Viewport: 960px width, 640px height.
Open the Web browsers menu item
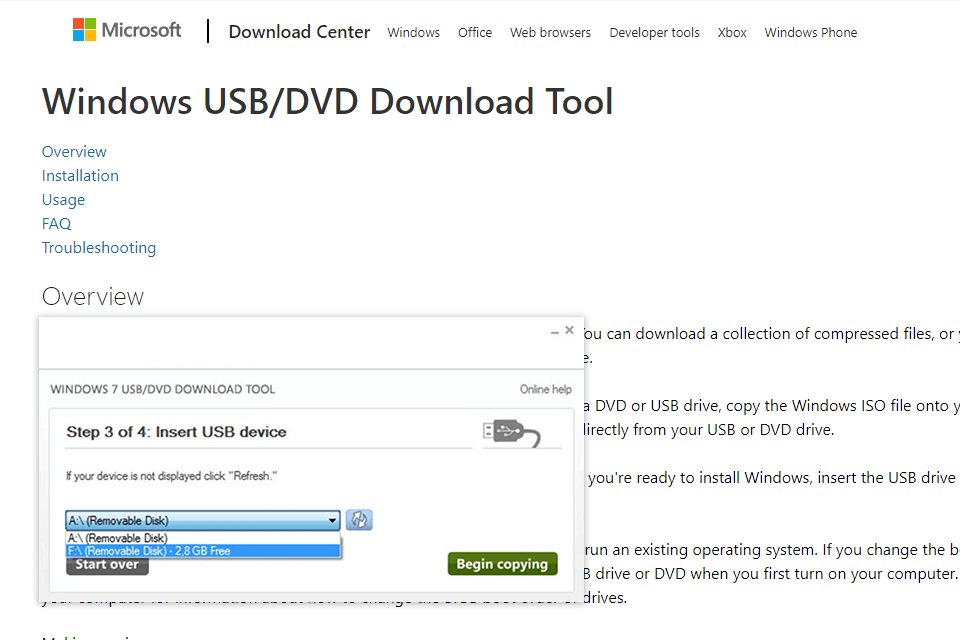pyautogui.click(x=550, y=32)
